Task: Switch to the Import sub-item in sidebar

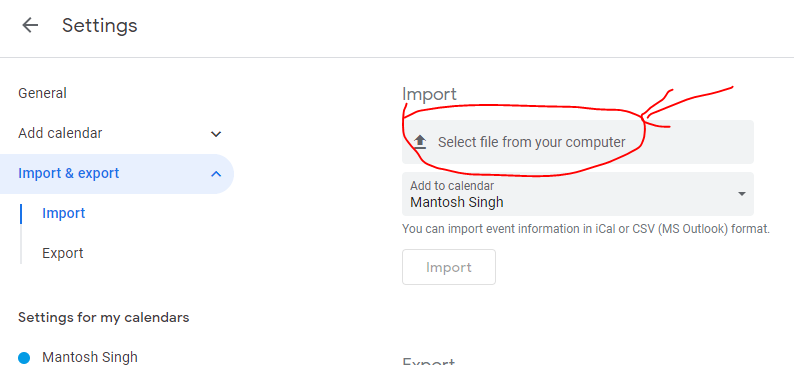Action: (64, 213)
